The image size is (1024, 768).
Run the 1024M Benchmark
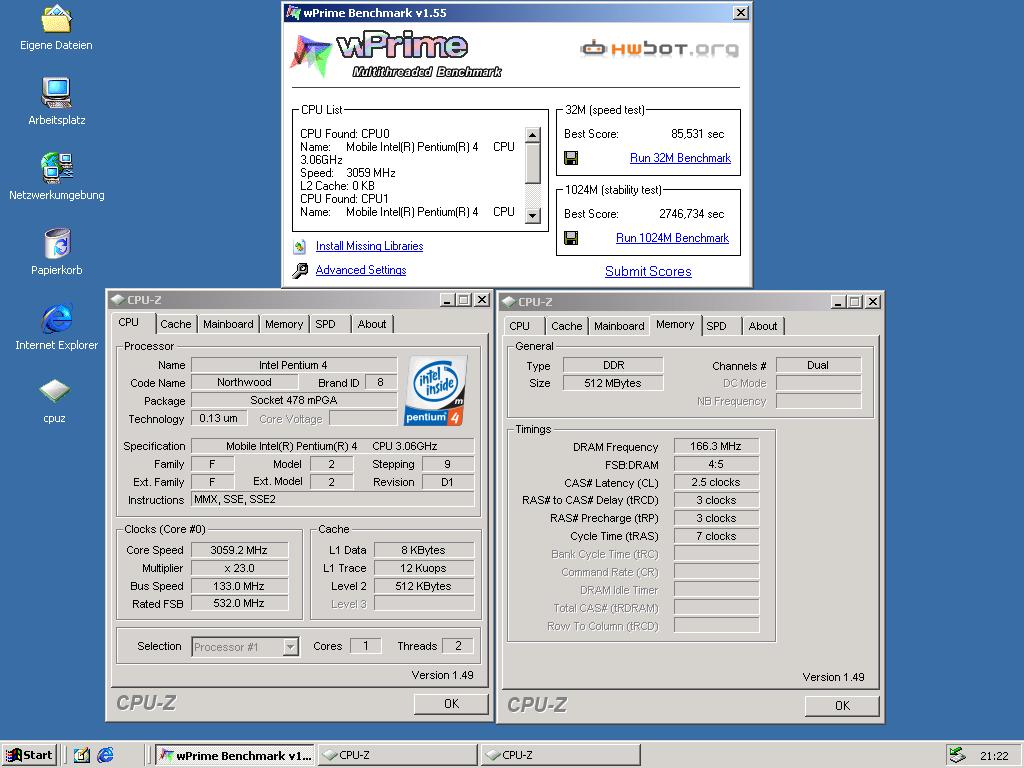pos(672,238)
